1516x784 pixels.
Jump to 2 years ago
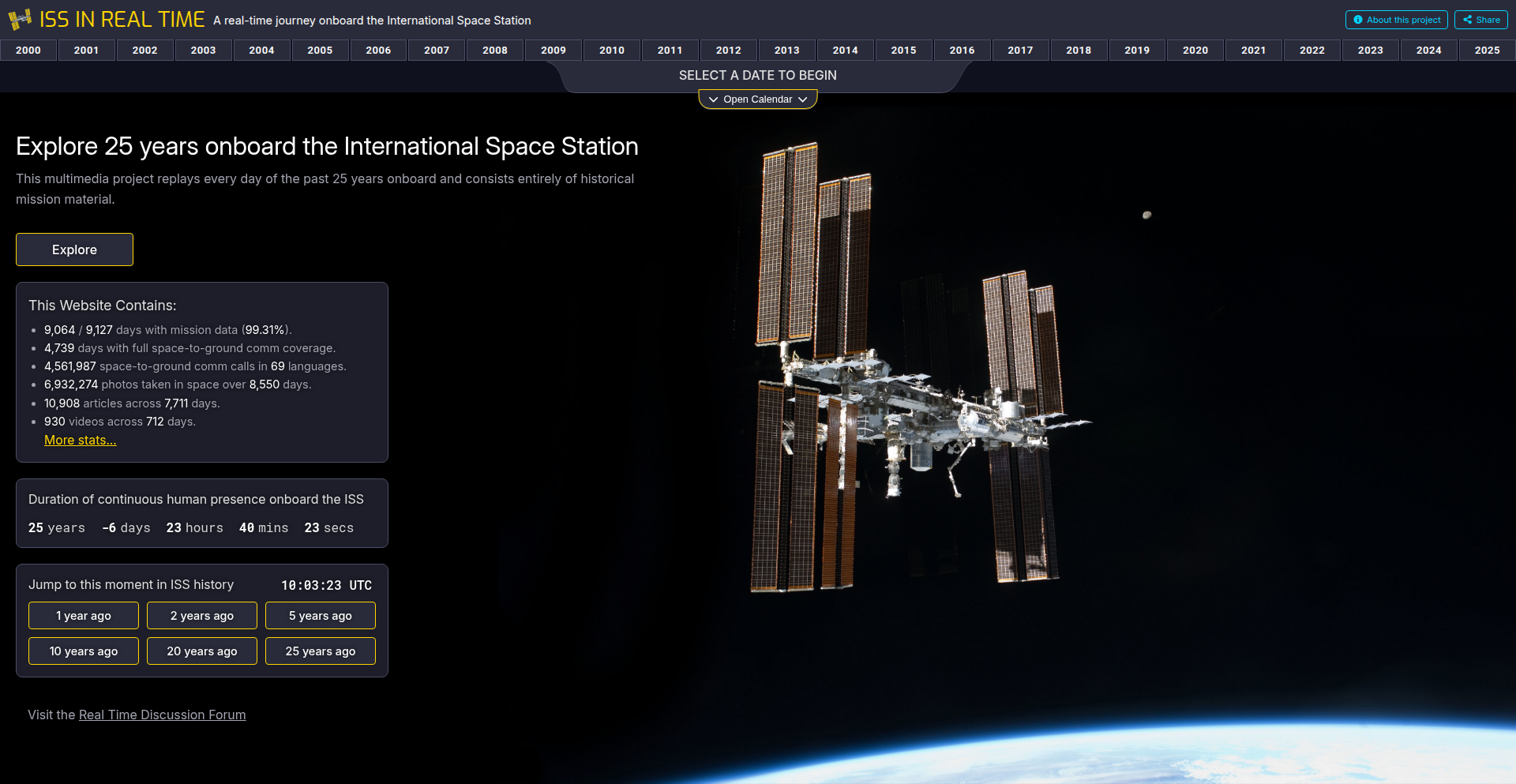[x=202, y=616]
